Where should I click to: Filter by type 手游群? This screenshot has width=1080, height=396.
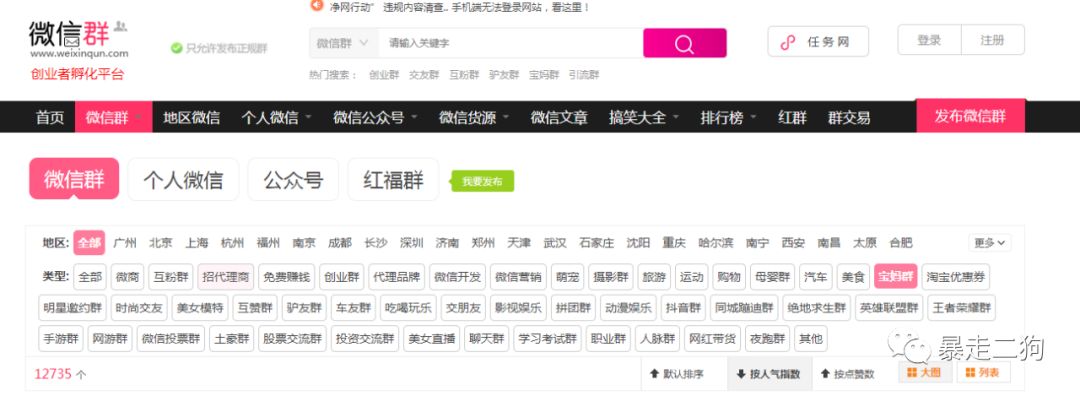(61, 339)
